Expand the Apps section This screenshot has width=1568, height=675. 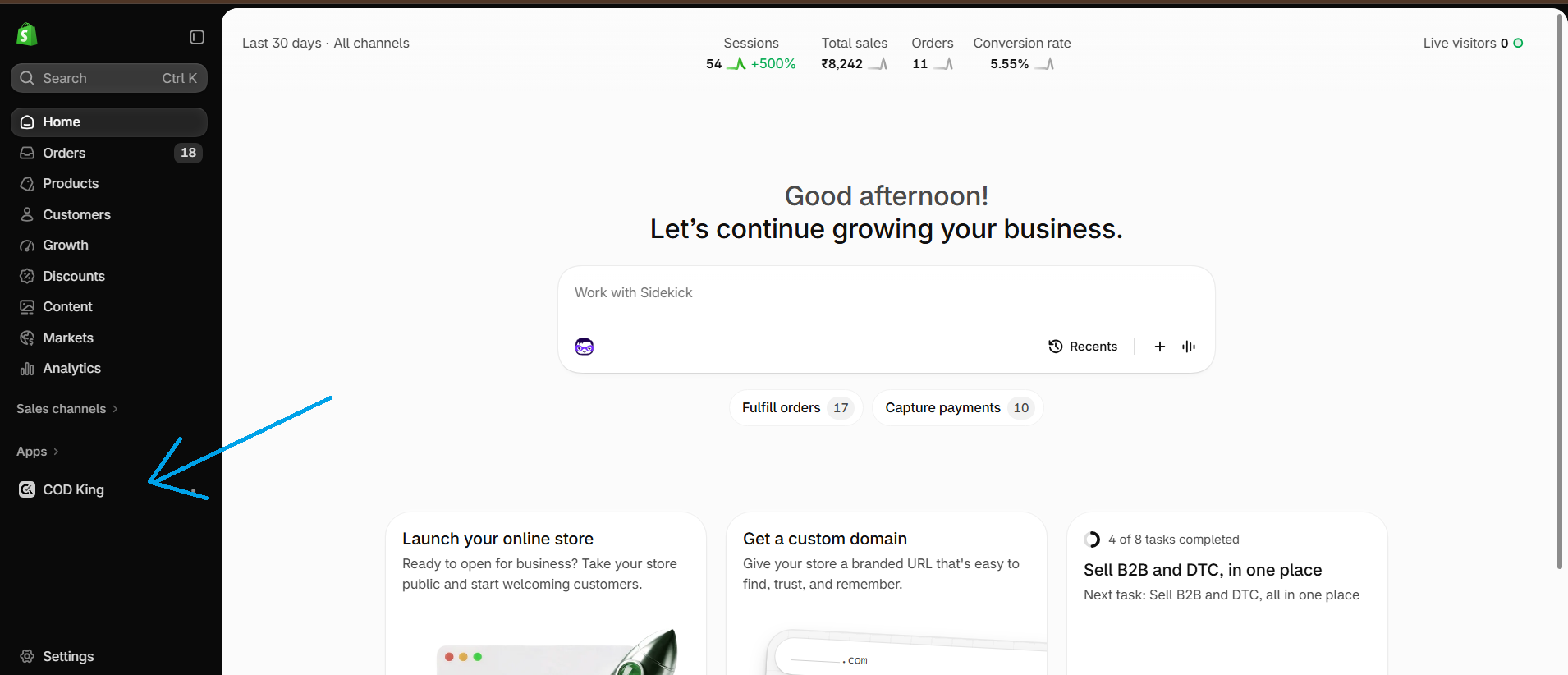(38, 452)
